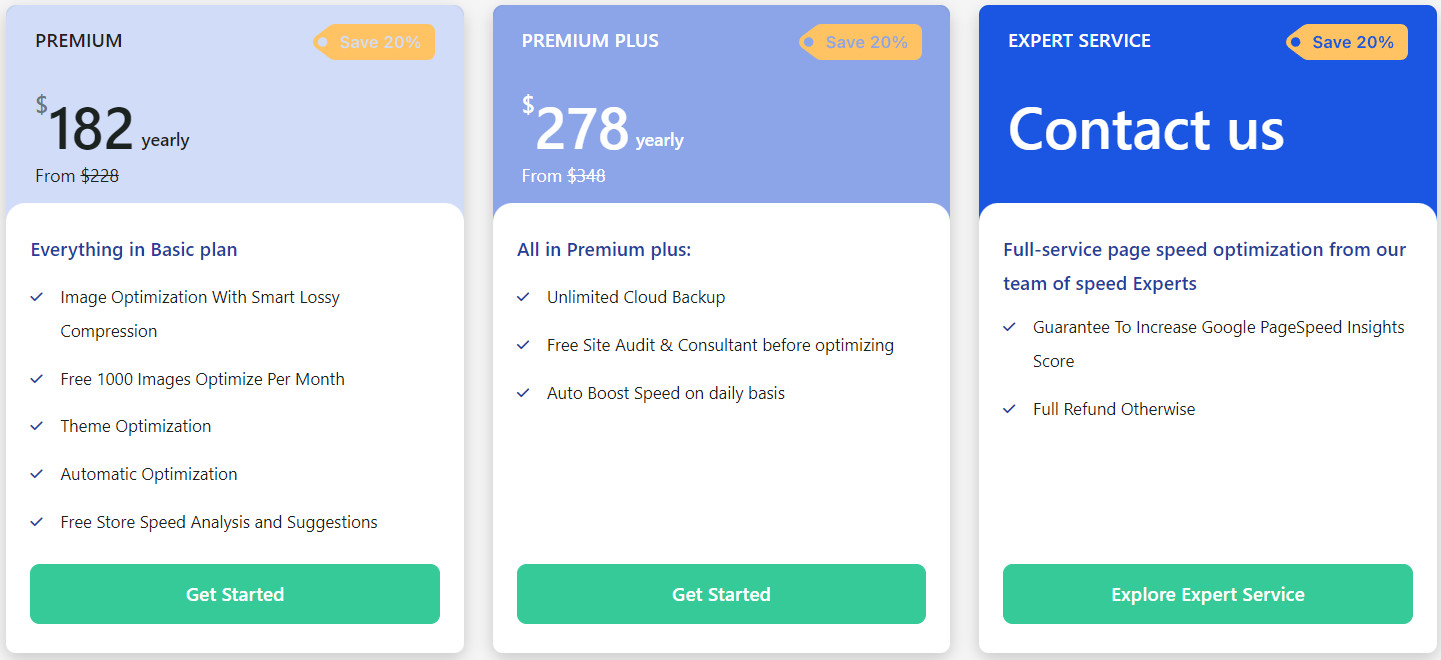Click the Save 20% tag on Expert Service card
The image size is (1441, 660).
click(x=1347, y=41)
